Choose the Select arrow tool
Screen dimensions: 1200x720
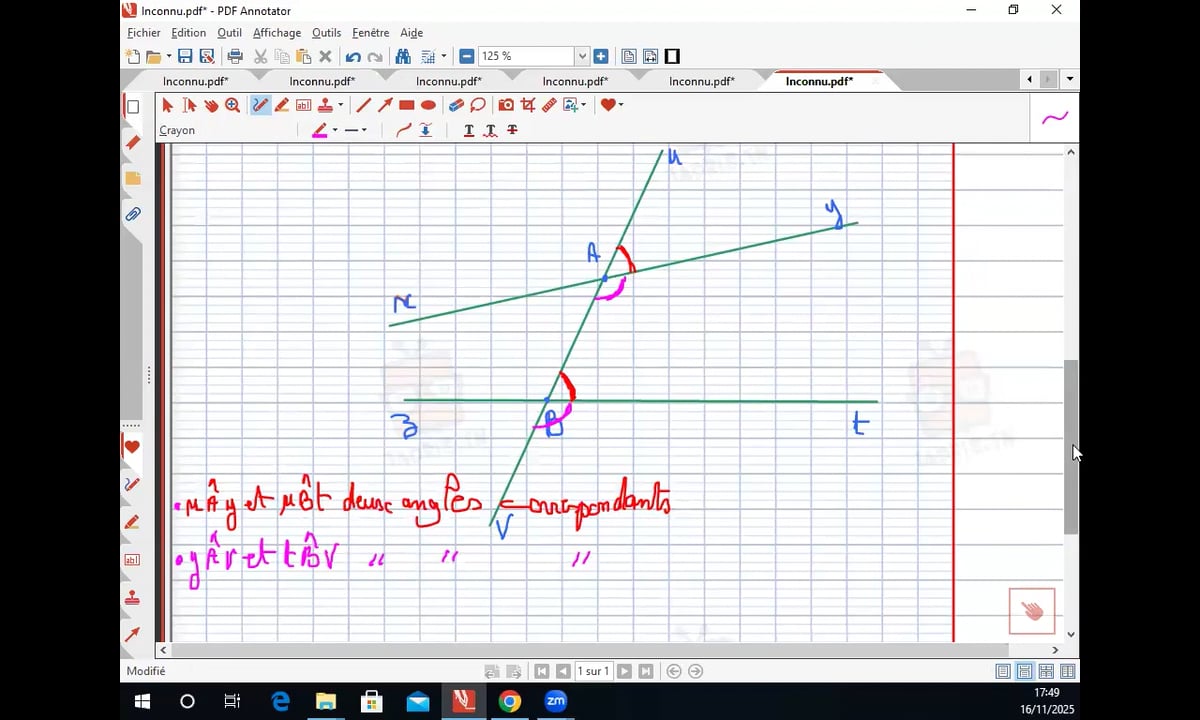(x=167, y=105)
